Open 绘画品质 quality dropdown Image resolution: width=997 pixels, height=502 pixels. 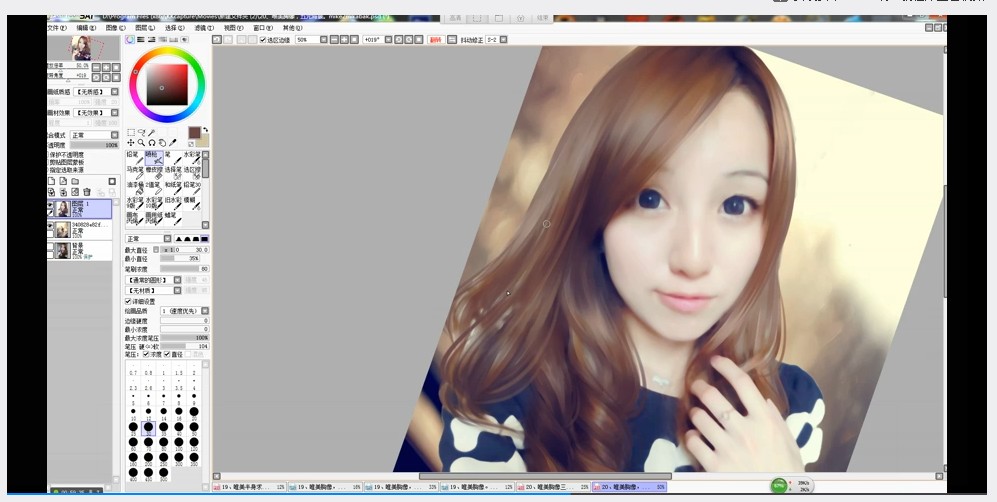(185, 311)
